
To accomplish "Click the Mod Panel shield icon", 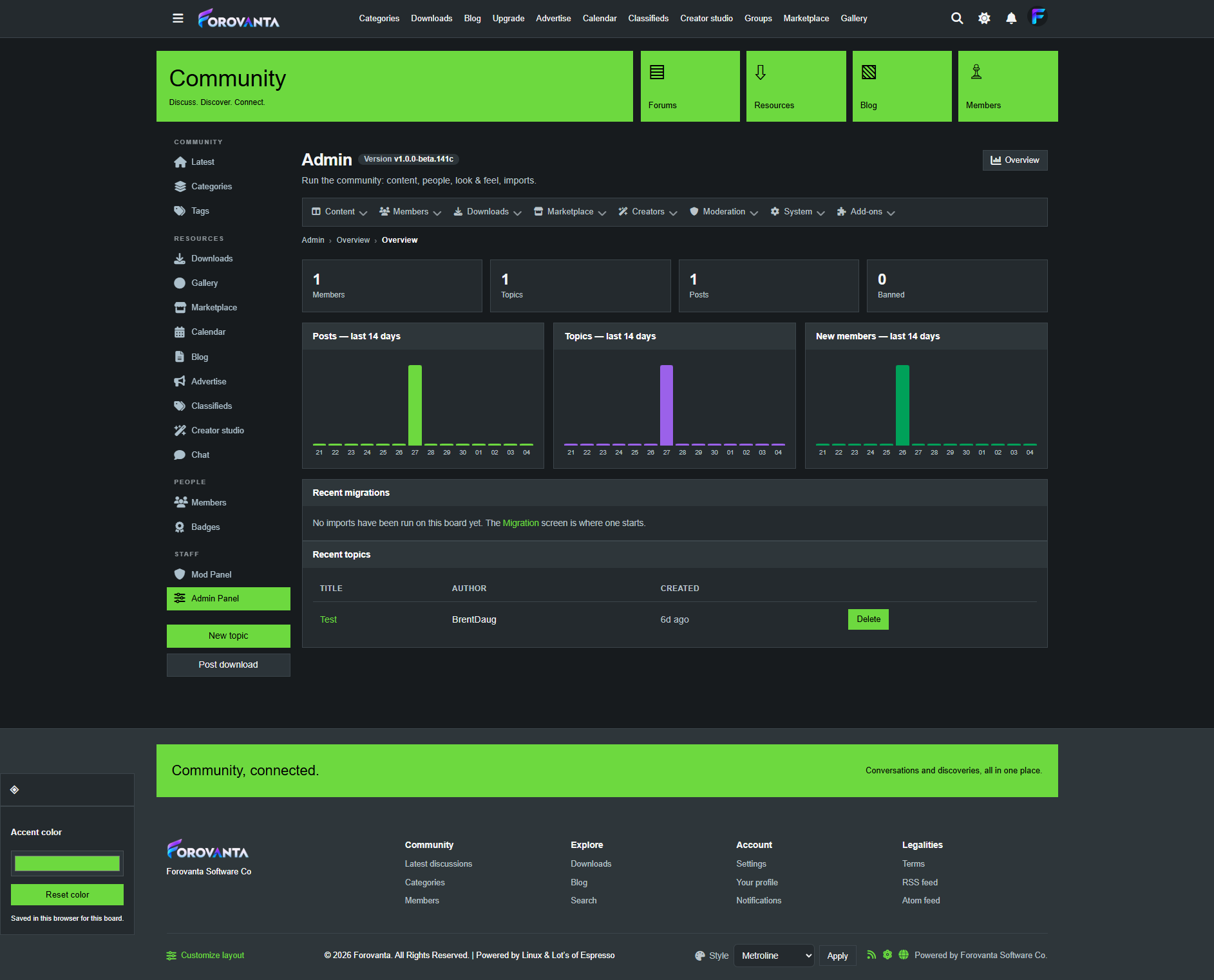I will coord(180,574).
